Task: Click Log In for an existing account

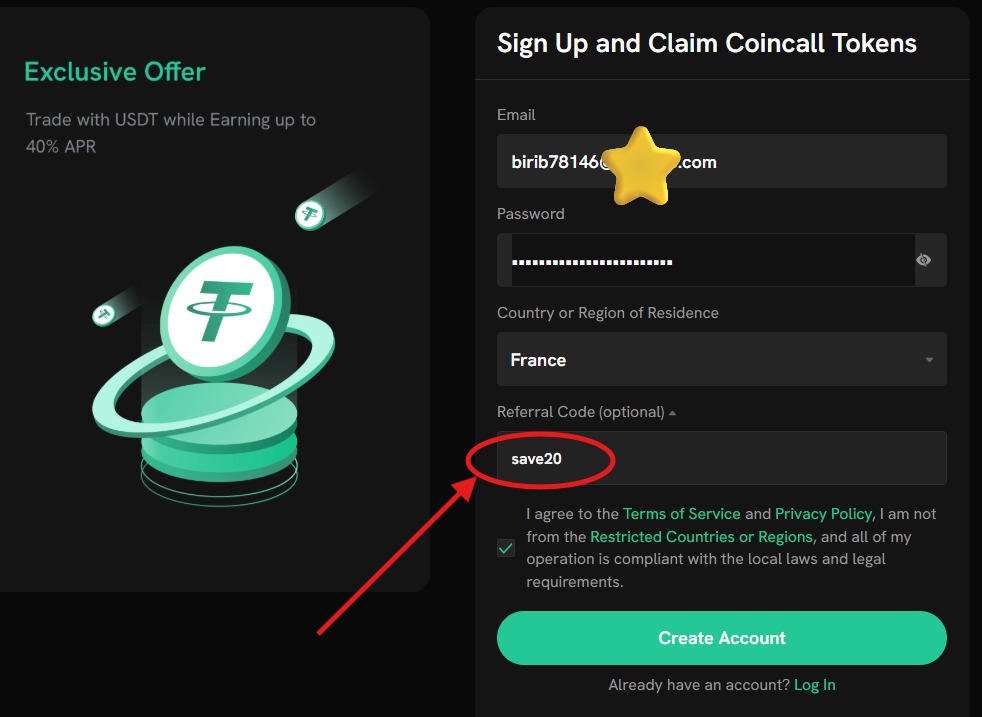Action: tap(814, 684)
